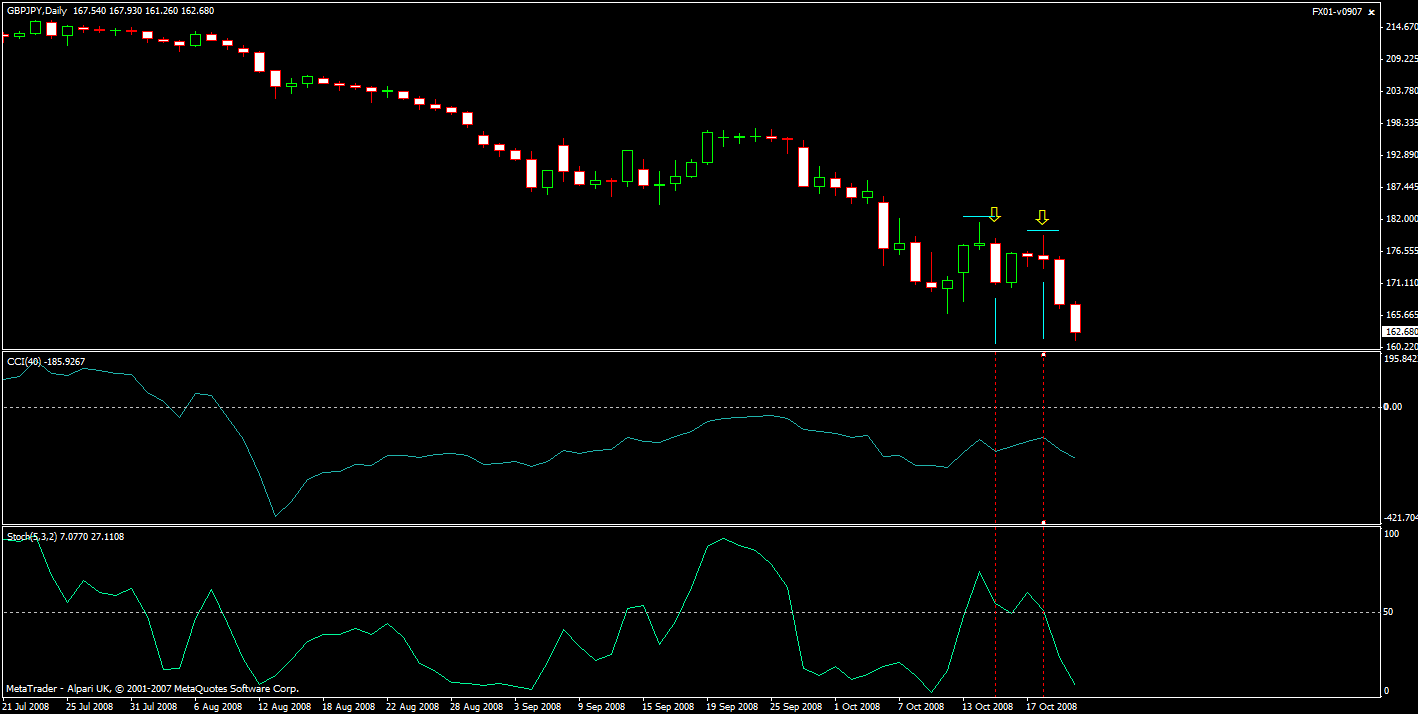Click the x status icon beside FX01-v0907
The image size is (1418, 714).
(1370, 11)
